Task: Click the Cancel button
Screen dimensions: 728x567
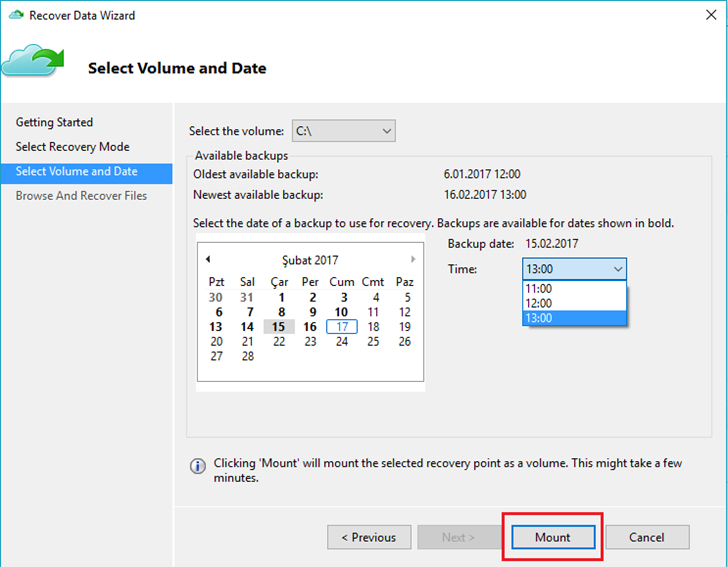Action: tap(647, 537)
